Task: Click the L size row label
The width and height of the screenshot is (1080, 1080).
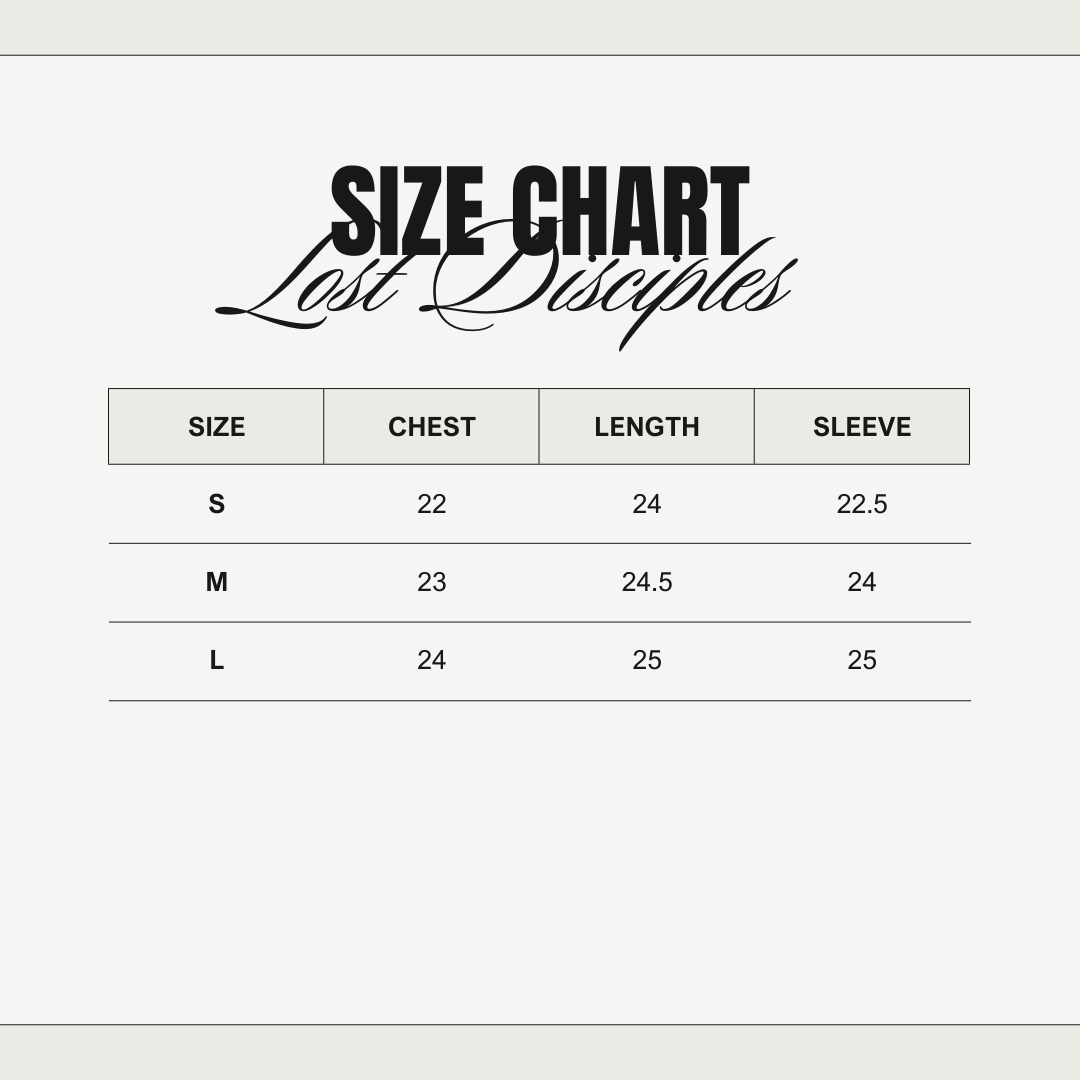Action: pyautogui.click(x=216, y=660)
